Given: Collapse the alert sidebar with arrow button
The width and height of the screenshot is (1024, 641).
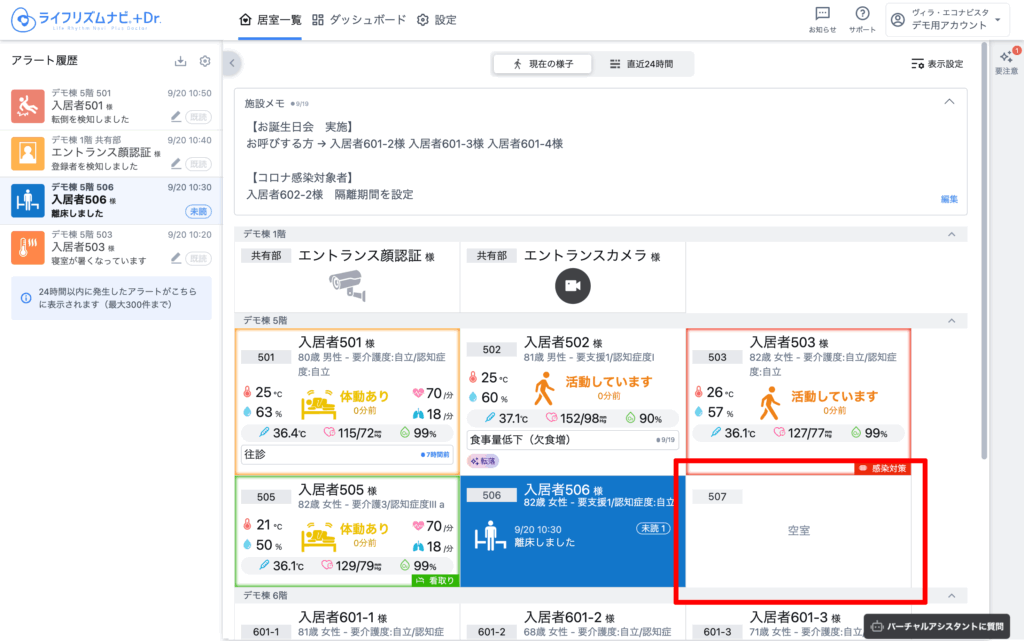Looking at the screenshot, I should tap(231, 63).
